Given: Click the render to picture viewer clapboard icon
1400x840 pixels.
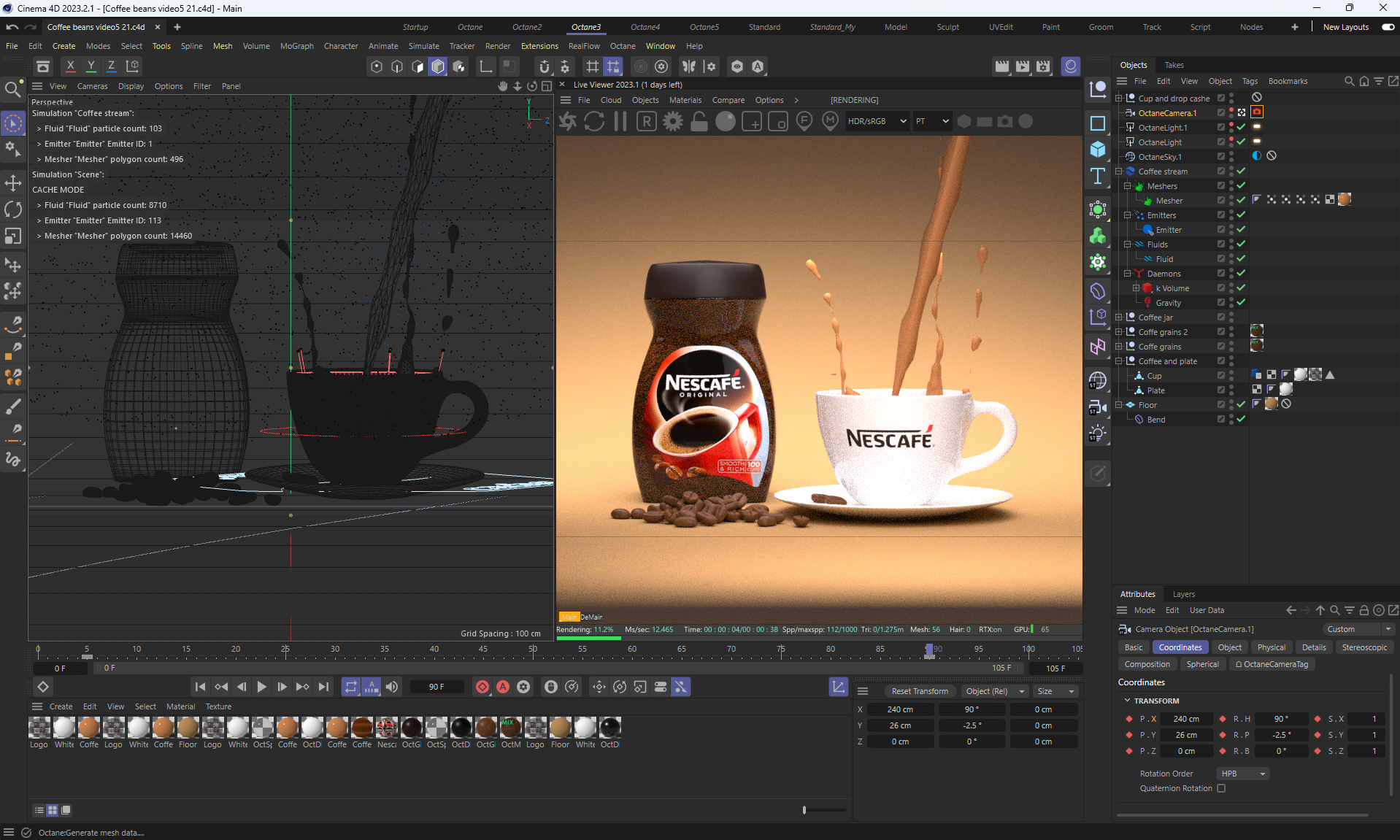Looking at the screenshot, I should [x=1023, y=66].
